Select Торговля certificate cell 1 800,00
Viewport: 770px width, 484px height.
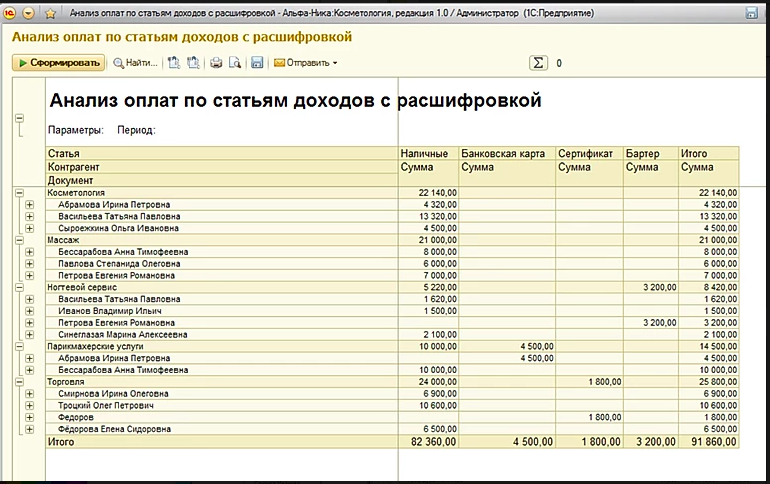click(x=589, y=381)
